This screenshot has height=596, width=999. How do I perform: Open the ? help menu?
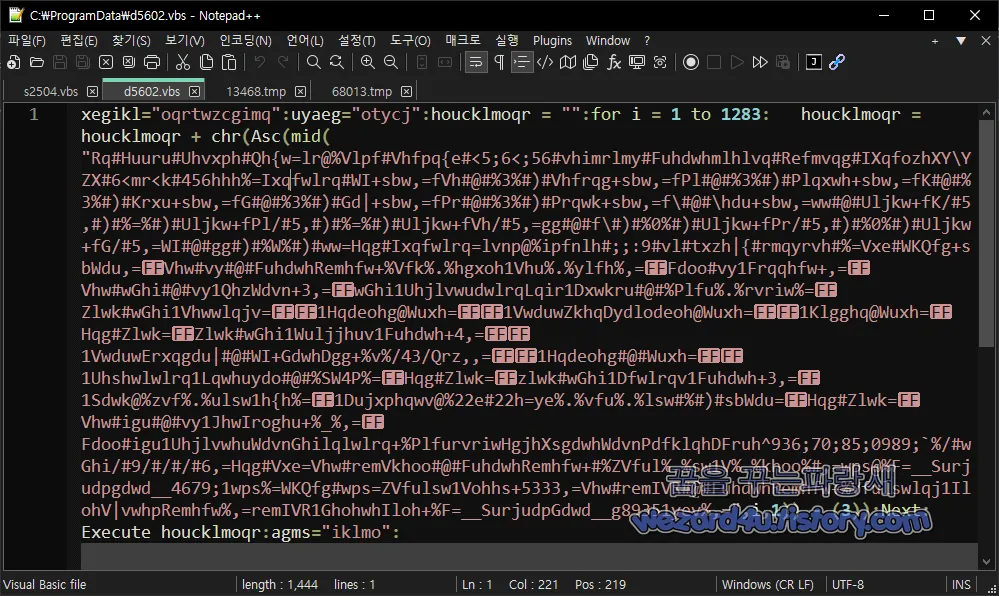coord(647,40)
